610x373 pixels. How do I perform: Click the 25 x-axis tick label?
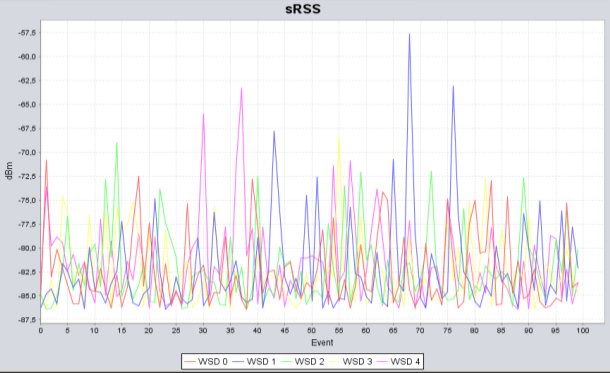(x=176, y=331)
